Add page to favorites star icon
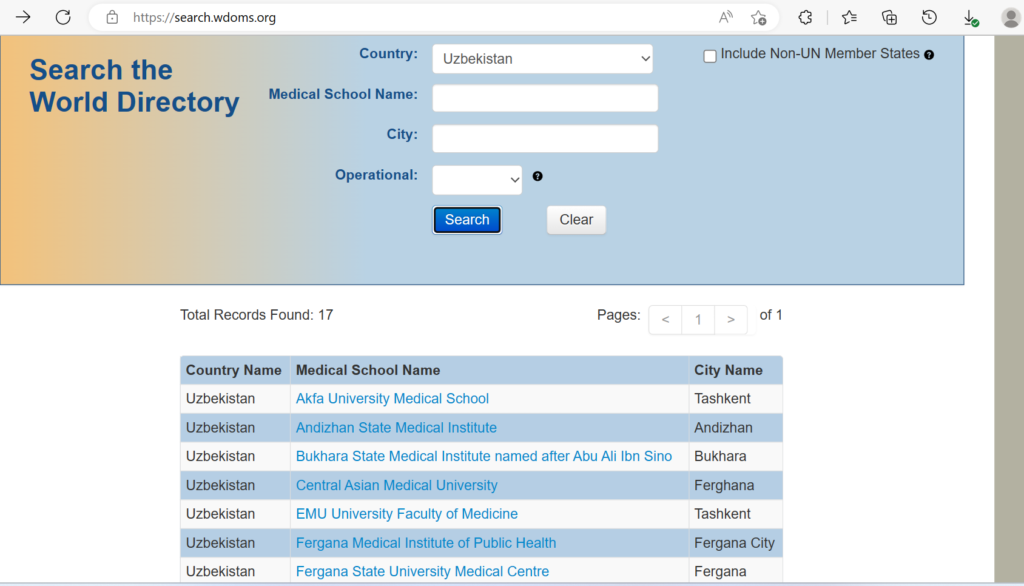 point(758,18)
